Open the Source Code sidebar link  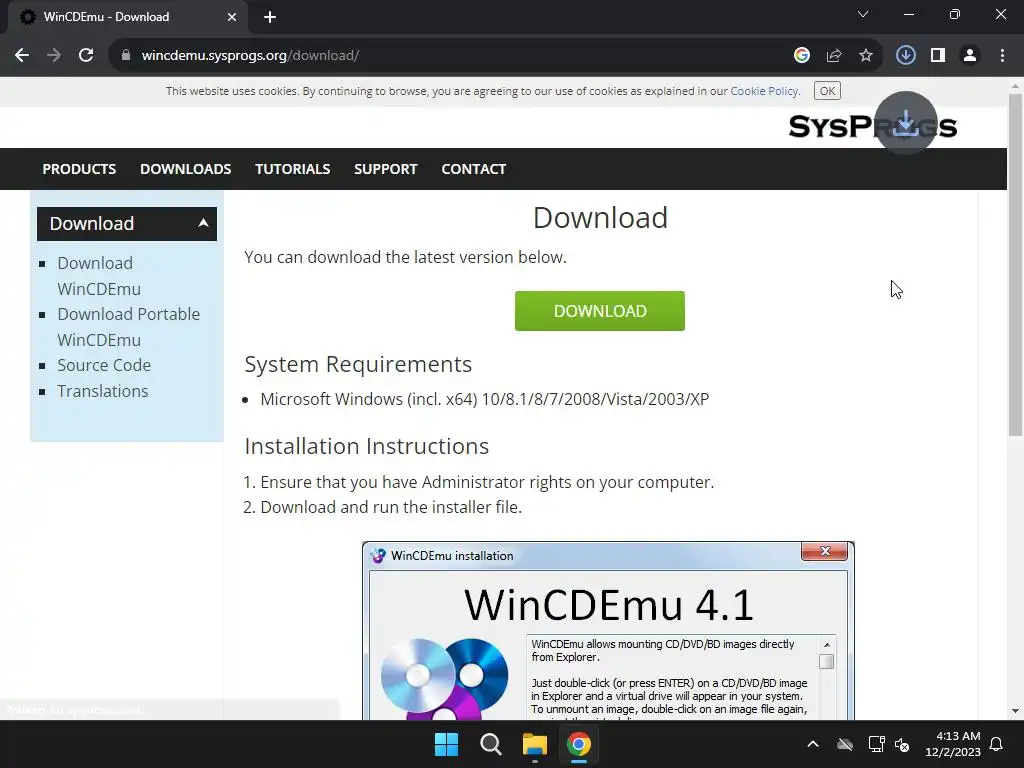(x=104, y=365)
